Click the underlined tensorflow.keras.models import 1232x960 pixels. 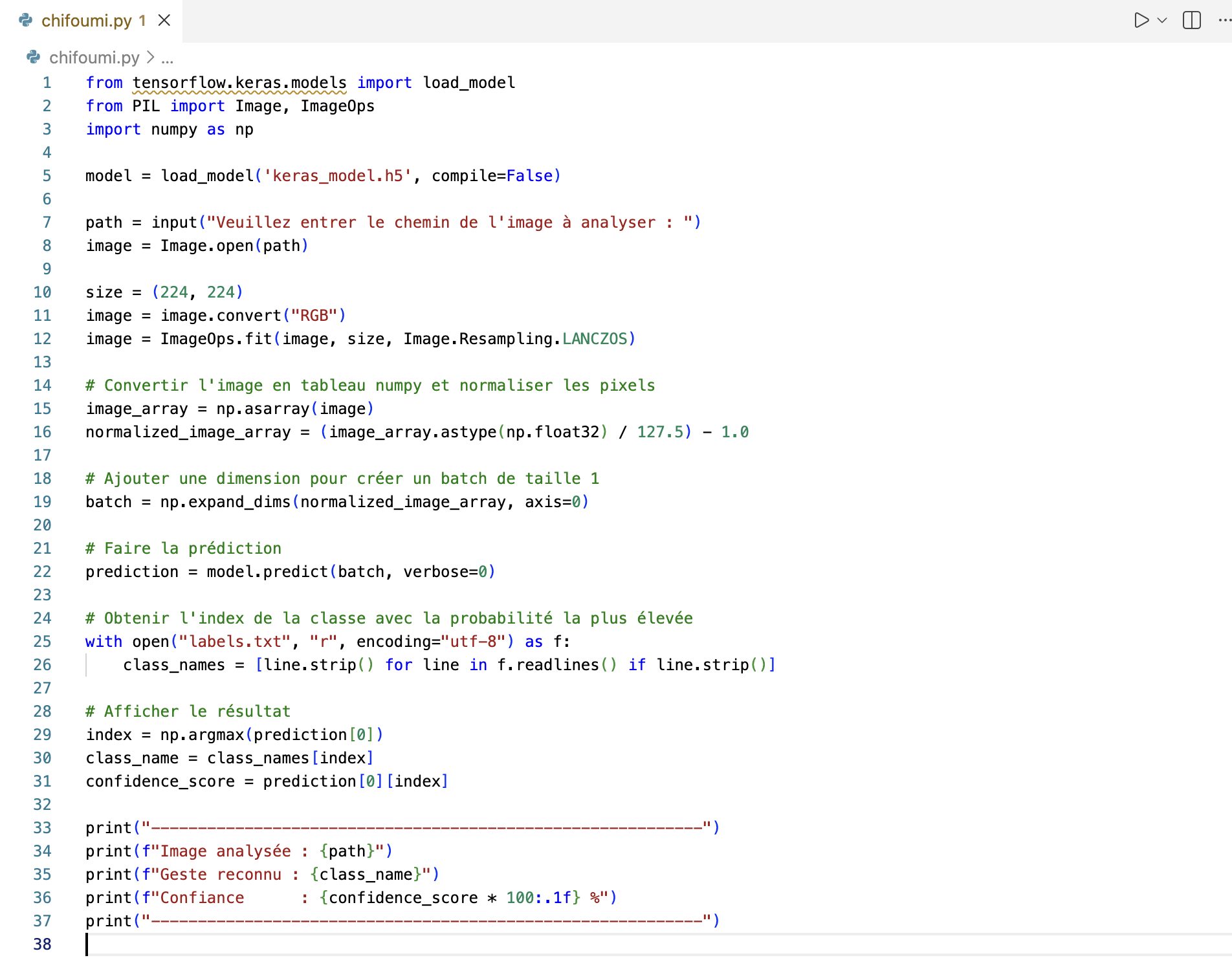[x=239, y=83]
